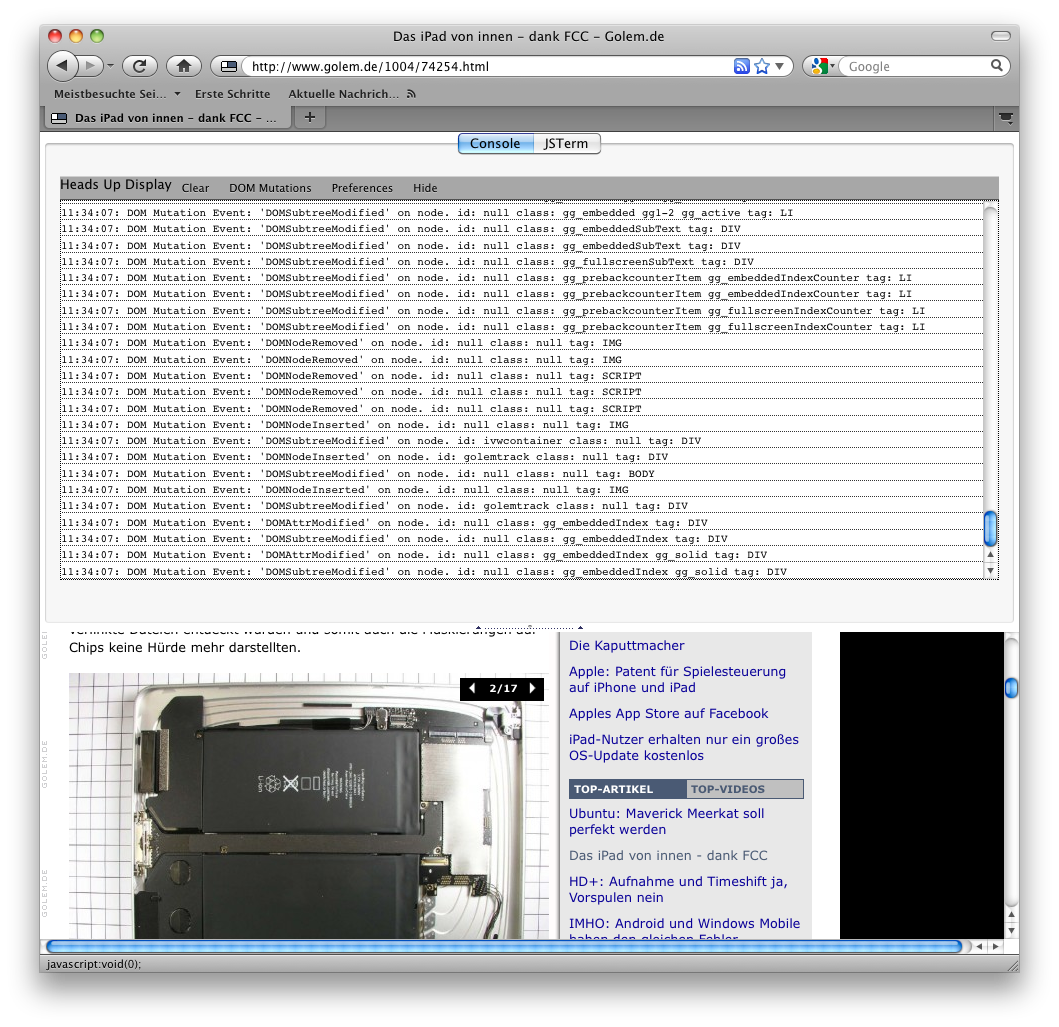The width and height of the screenshot is (1059, 1027).
Task: Open the back/forward history dropdown arrow
Action: pyautogui.click(x=110, y=65)
